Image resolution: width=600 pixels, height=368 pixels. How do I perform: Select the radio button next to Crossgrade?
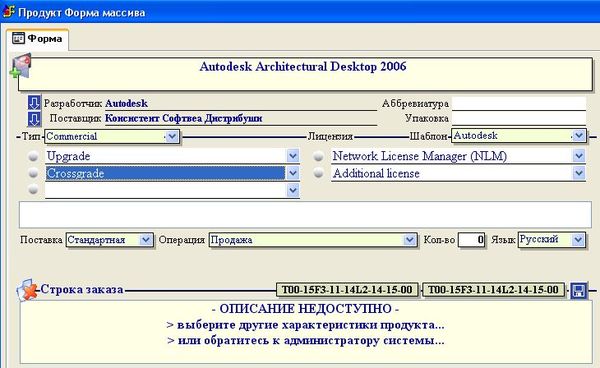33,173
